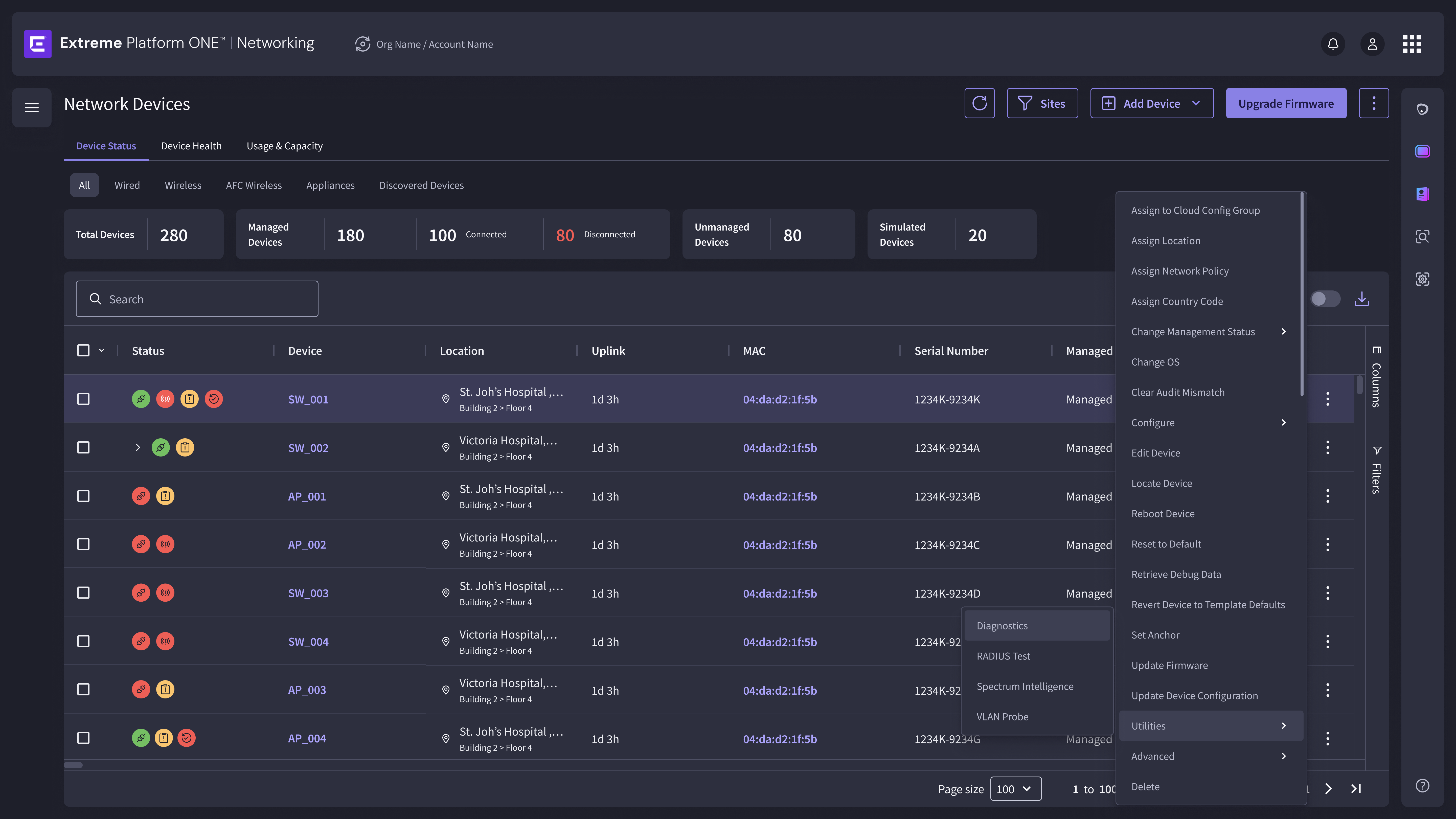Open the org account switcher icon
1456x819 pixels.
(x=362, y=44)
